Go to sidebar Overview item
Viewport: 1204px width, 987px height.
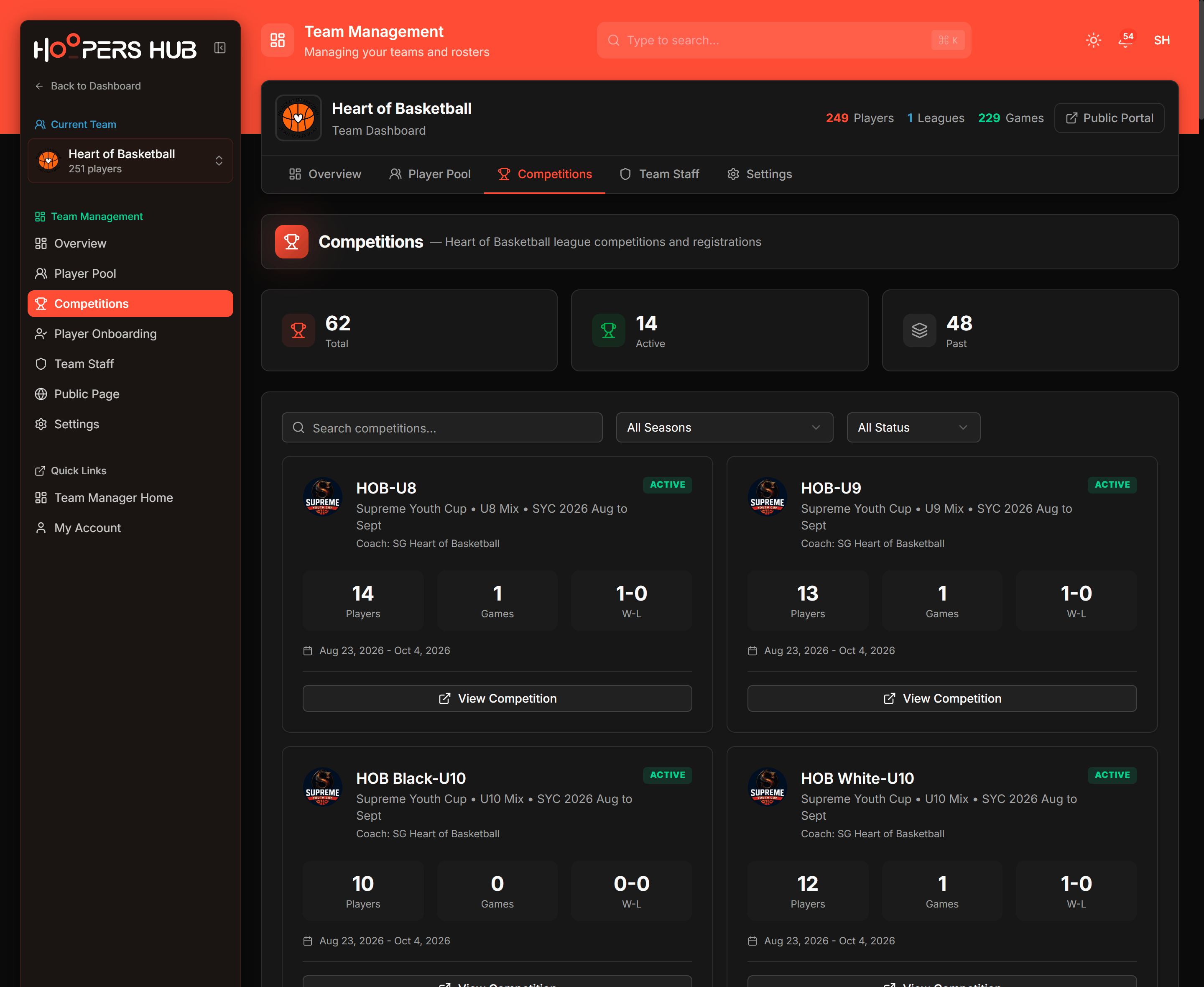tap(130, 243)
